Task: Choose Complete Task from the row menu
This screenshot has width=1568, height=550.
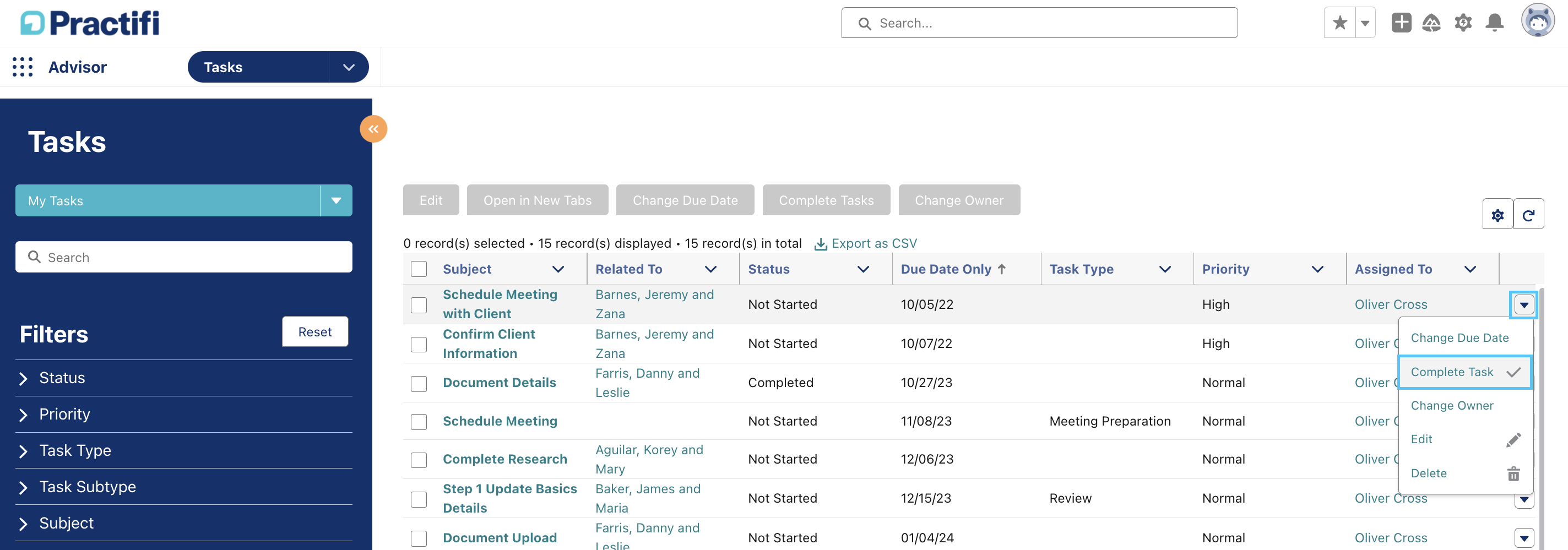Action: point(1452,372)
